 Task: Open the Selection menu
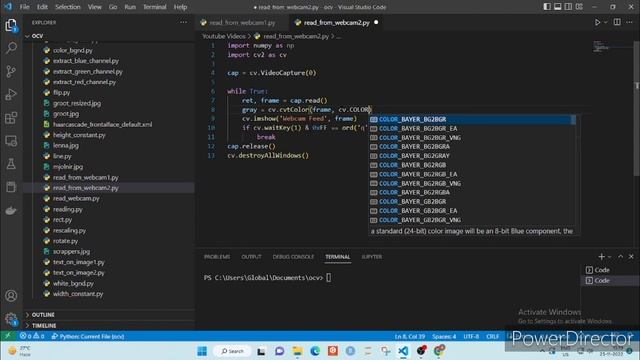coord(68,7)
